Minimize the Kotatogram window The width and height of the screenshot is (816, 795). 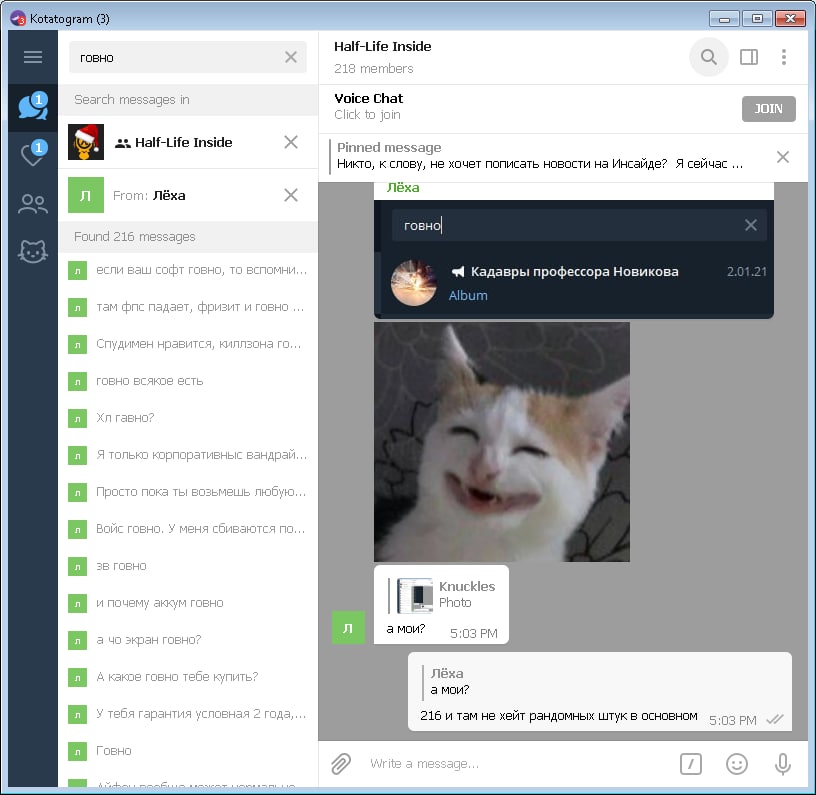click(x=724, y=19)
